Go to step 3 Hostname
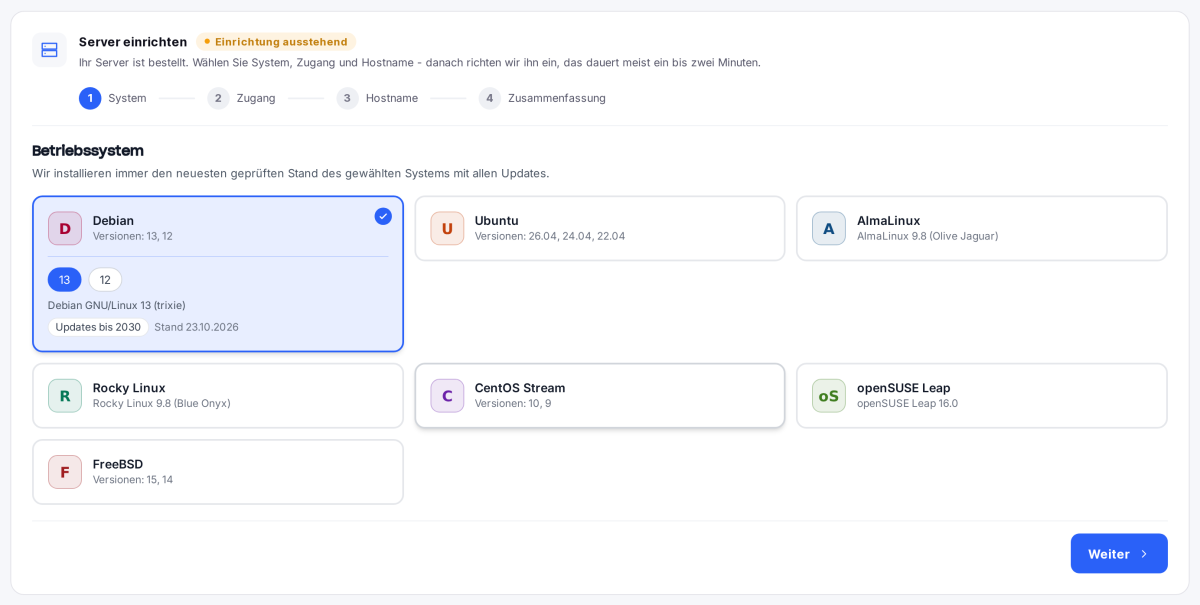1200x605 pixels. click(377, 98)
